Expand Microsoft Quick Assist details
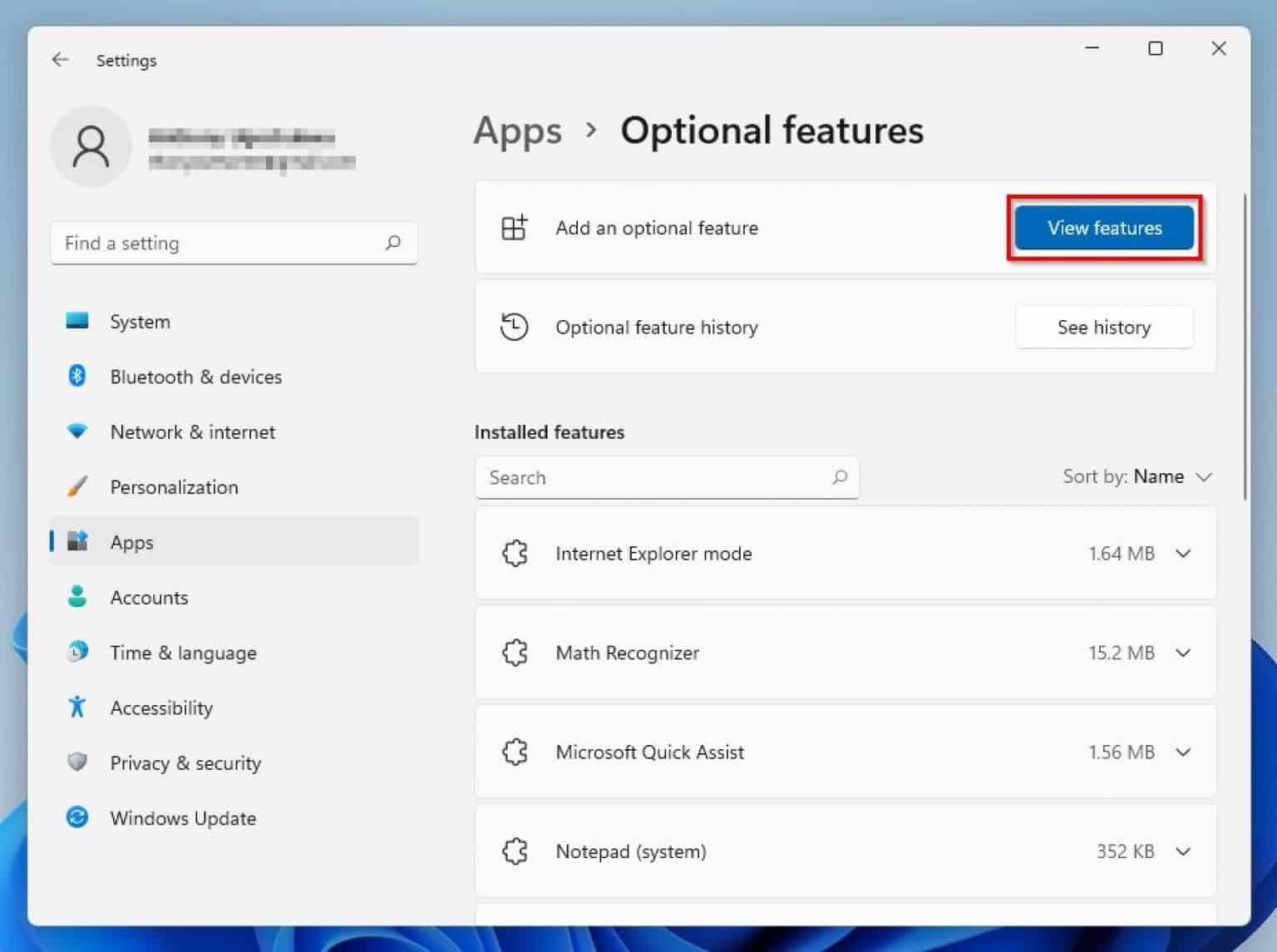The image size is (1277, 952). 1182,752
